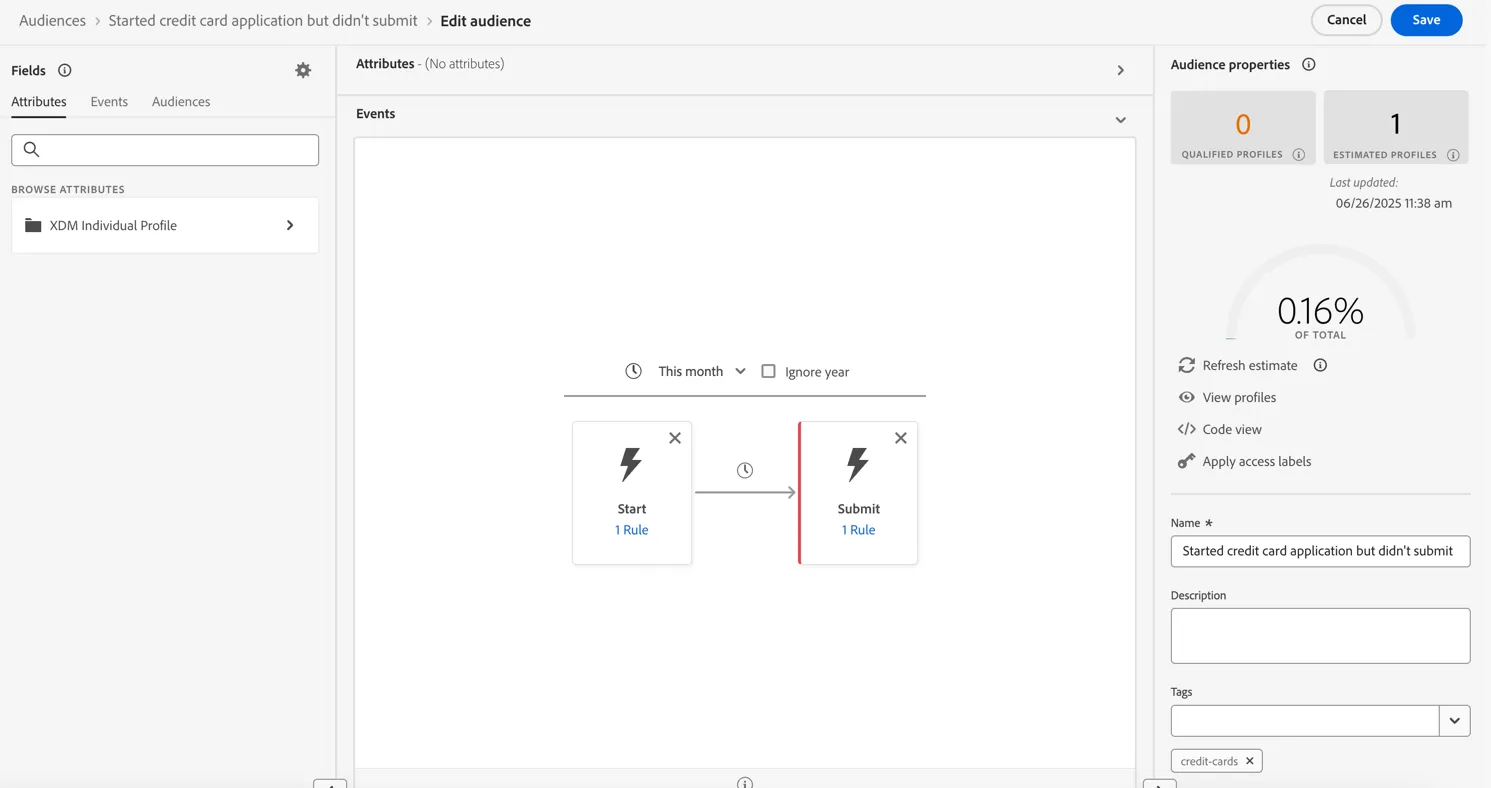Image resolution: width=1491 pixels, height=788 pixels.
Task: Click the Cancel button
Action: [x=1346, y=20]
